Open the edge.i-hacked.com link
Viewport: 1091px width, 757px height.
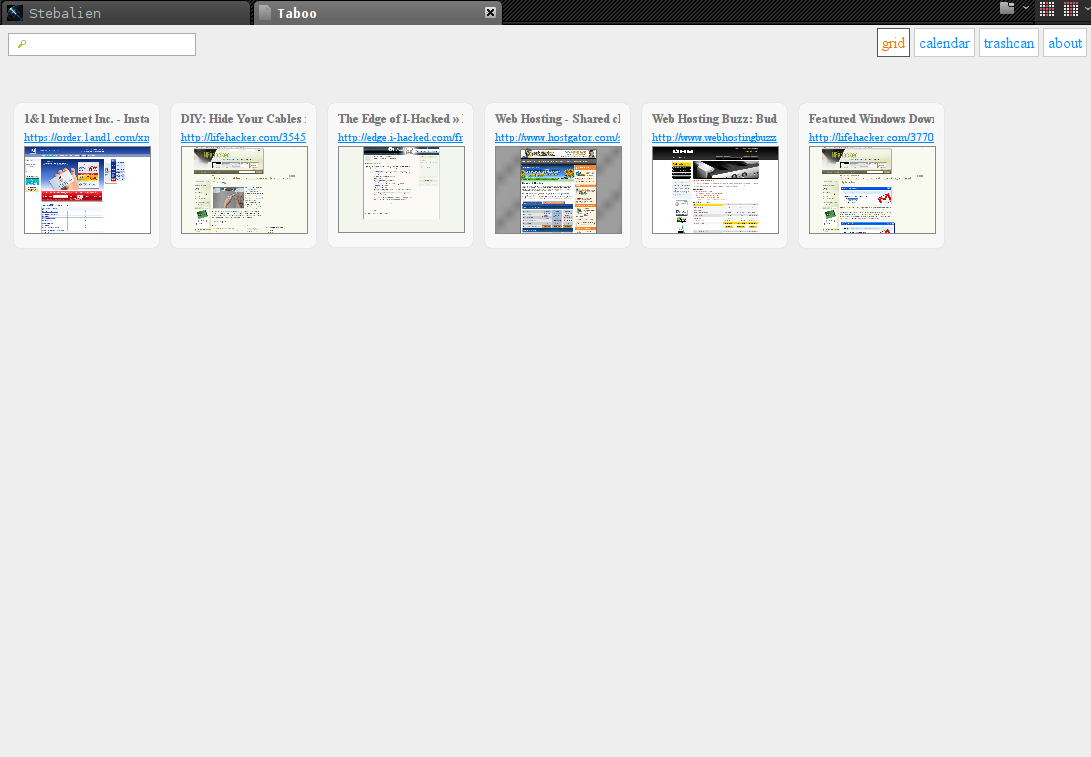coord(401,138)
